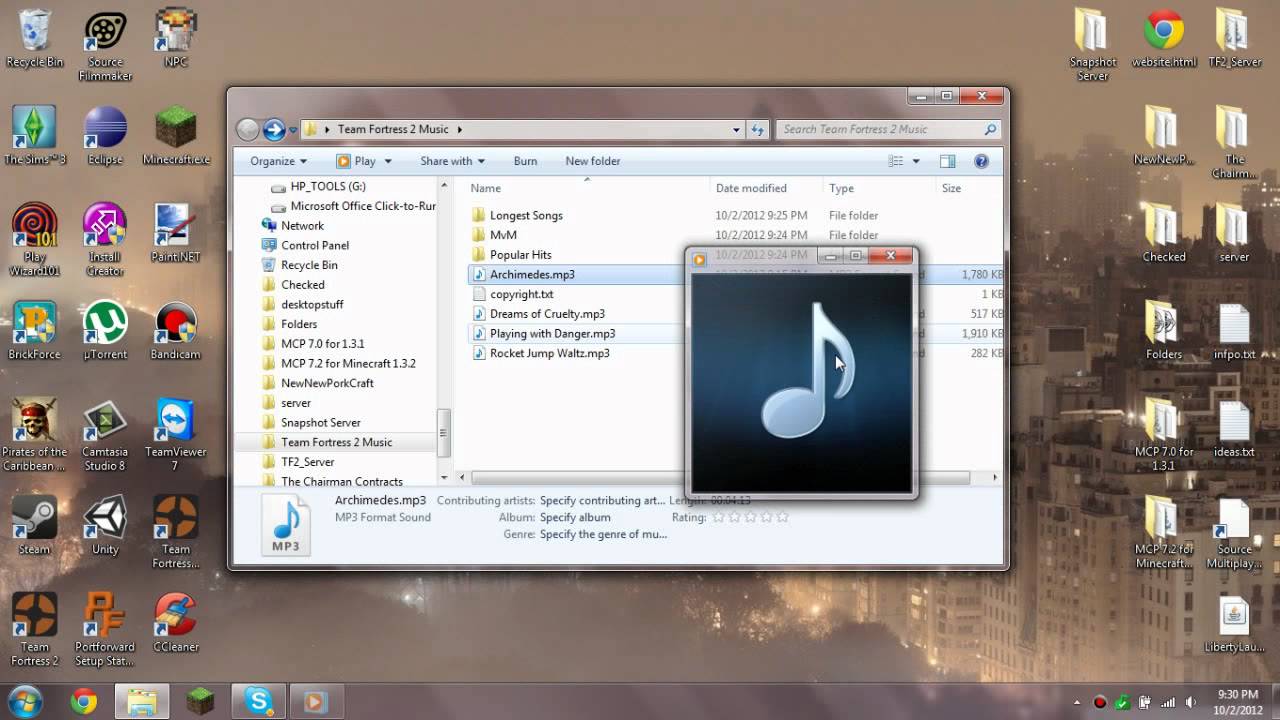
Task: Set the rating to five stars
Action: 782,517
